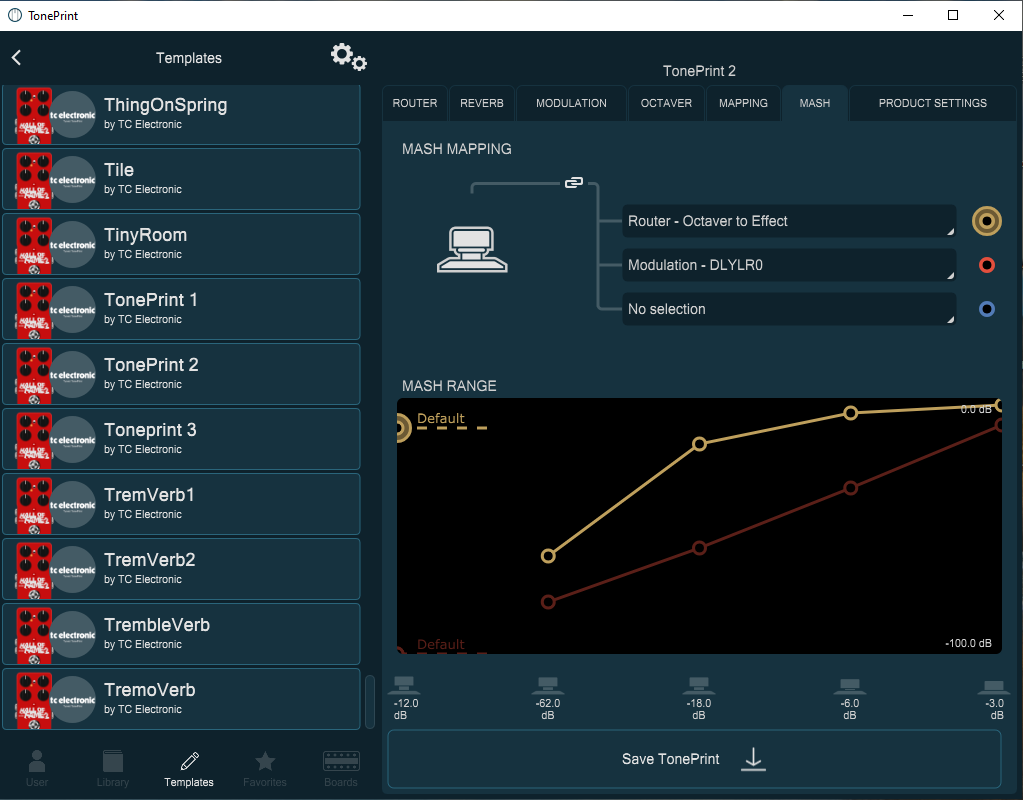Click the templates list scrollbar

(370, 701)
